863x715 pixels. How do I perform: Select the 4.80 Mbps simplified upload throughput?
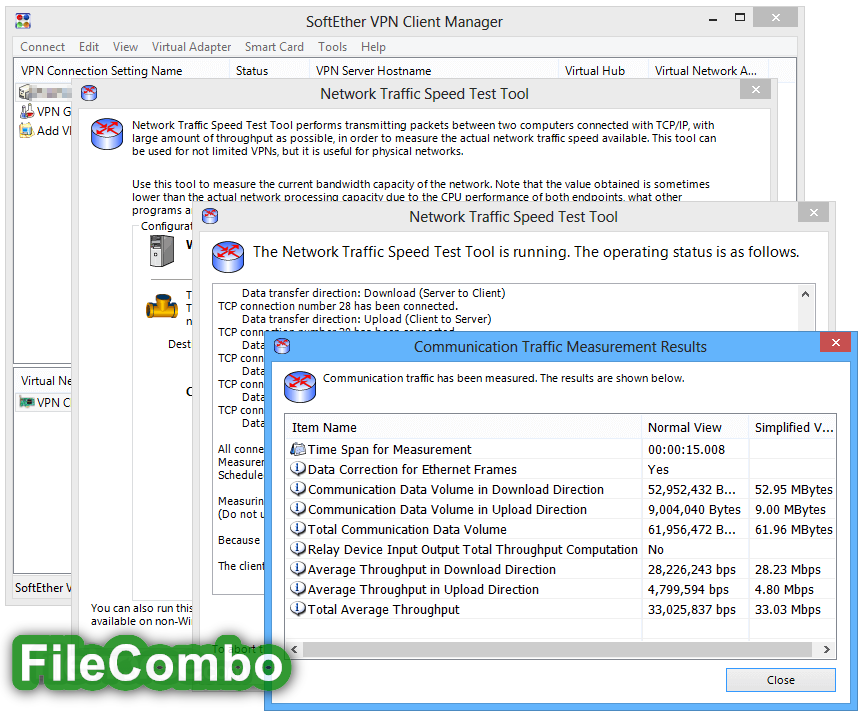[784, 590]
